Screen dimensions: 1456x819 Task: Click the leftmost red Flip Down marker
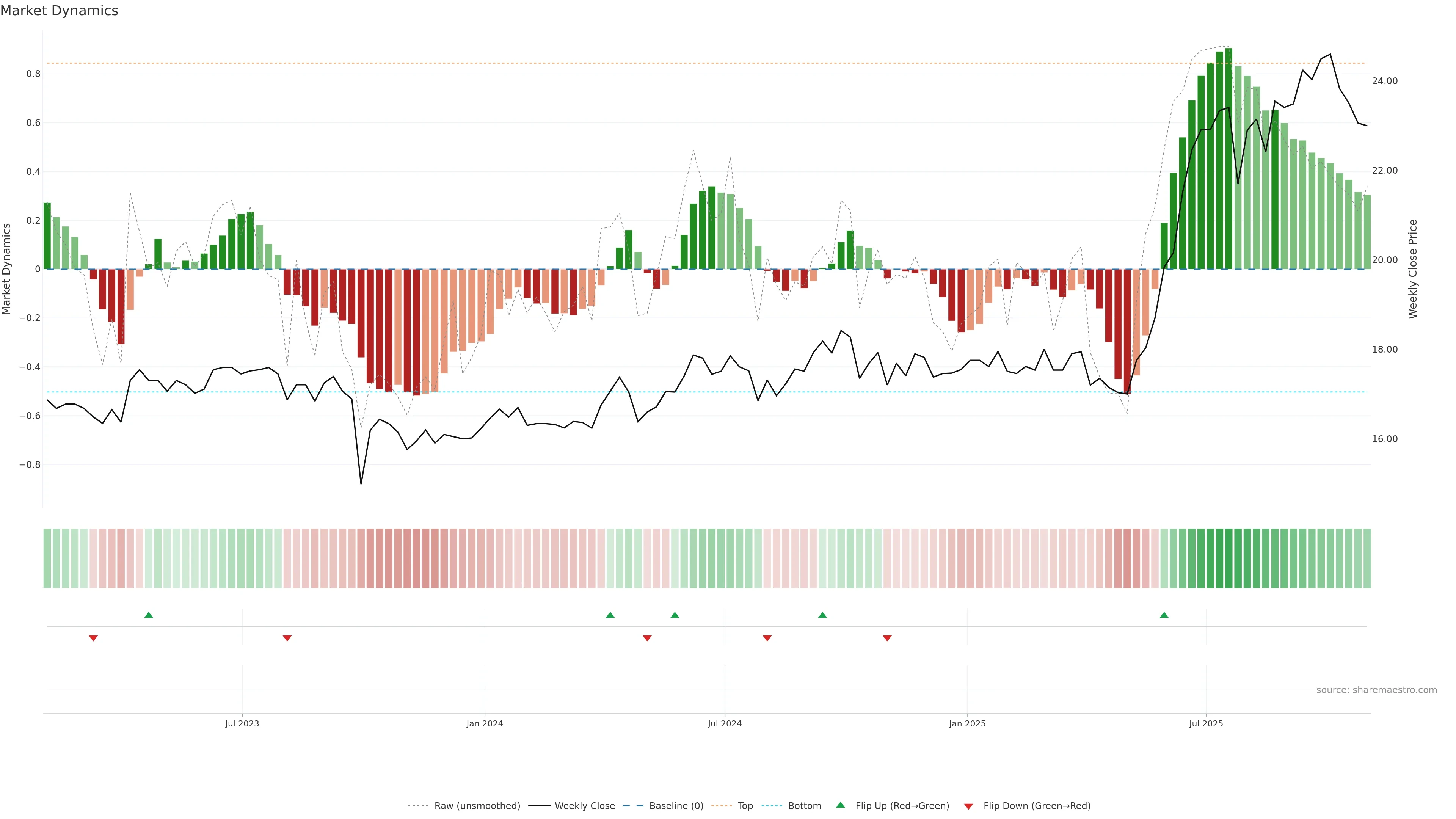click(x=93, y=638)
